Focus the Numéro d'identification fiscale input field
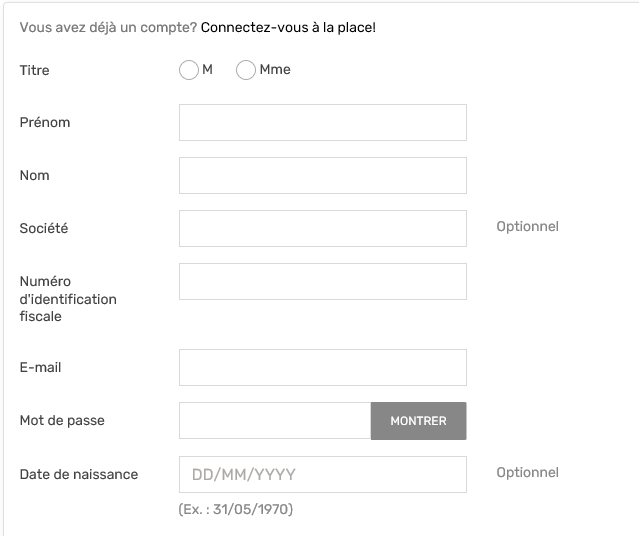The height and width of the screenshot is (536, 639). click(x=322, y=281)
